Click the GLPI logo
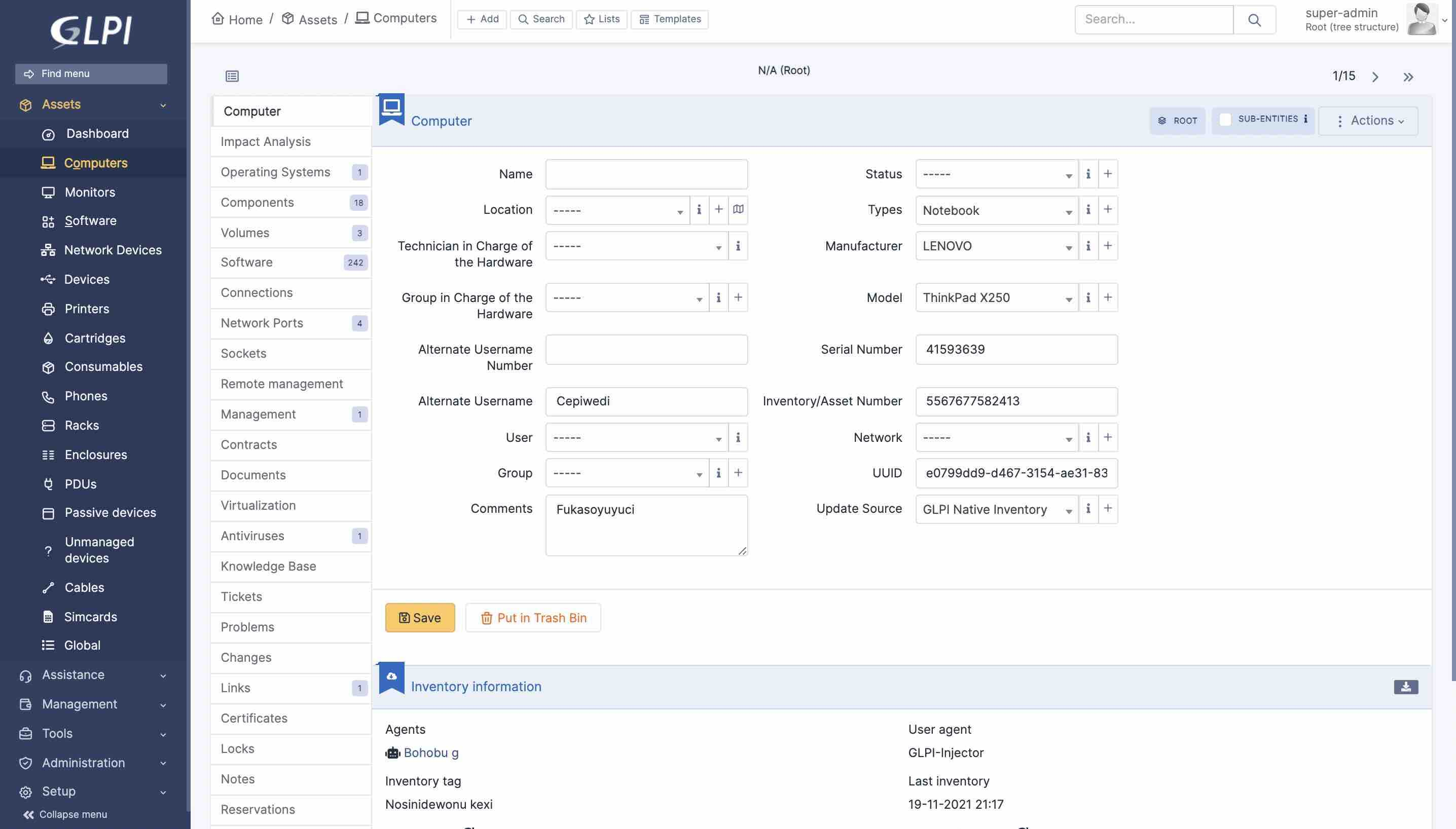Image resolution: width=1456 pixels, height=829 pixels. (x=91, y=31)
